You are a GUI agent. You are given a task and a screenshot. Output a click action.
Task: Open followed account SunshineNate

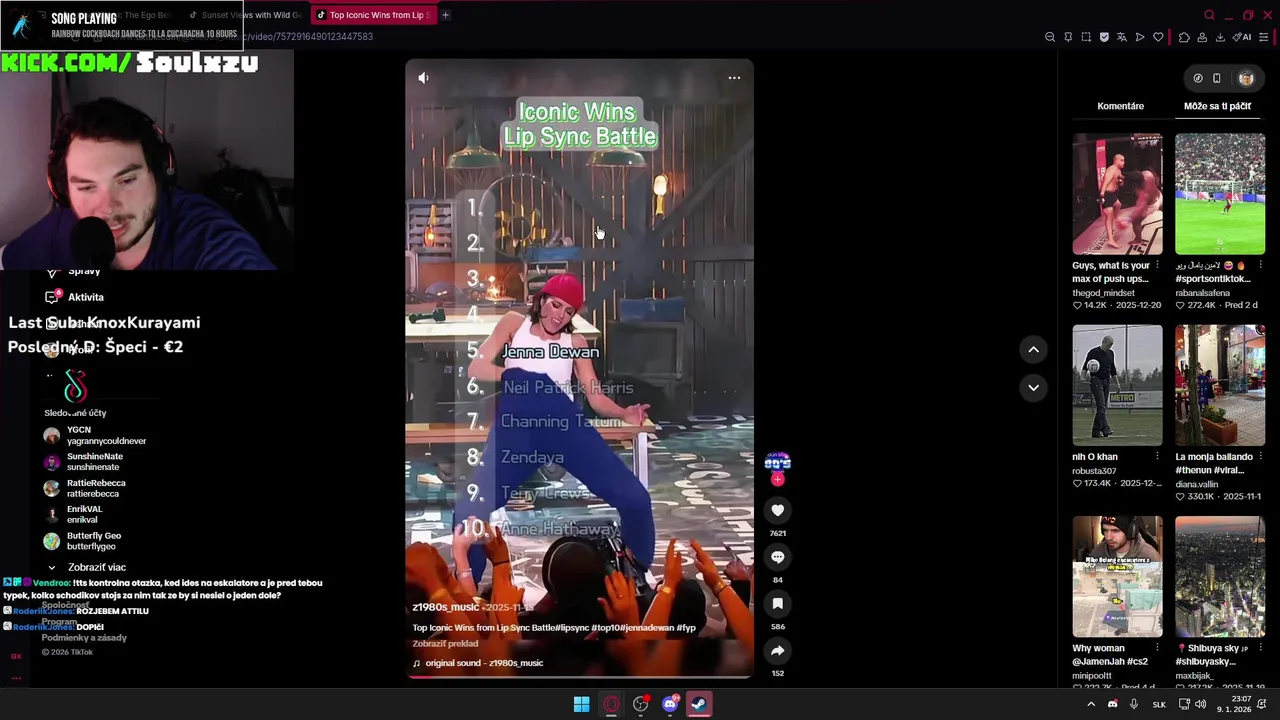pos(84,462)
